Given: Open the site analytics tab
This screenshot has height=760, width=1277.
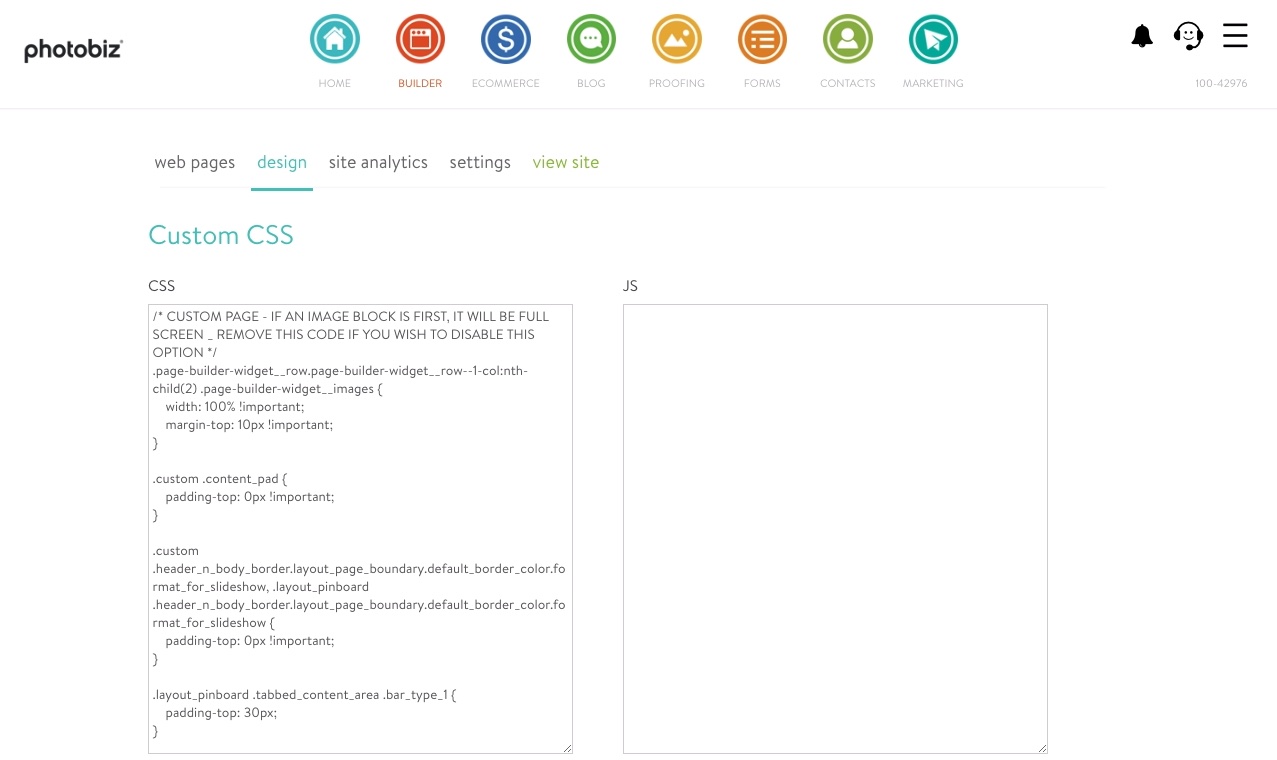Looking at the screenshot, I should click(x=378, y=162).
